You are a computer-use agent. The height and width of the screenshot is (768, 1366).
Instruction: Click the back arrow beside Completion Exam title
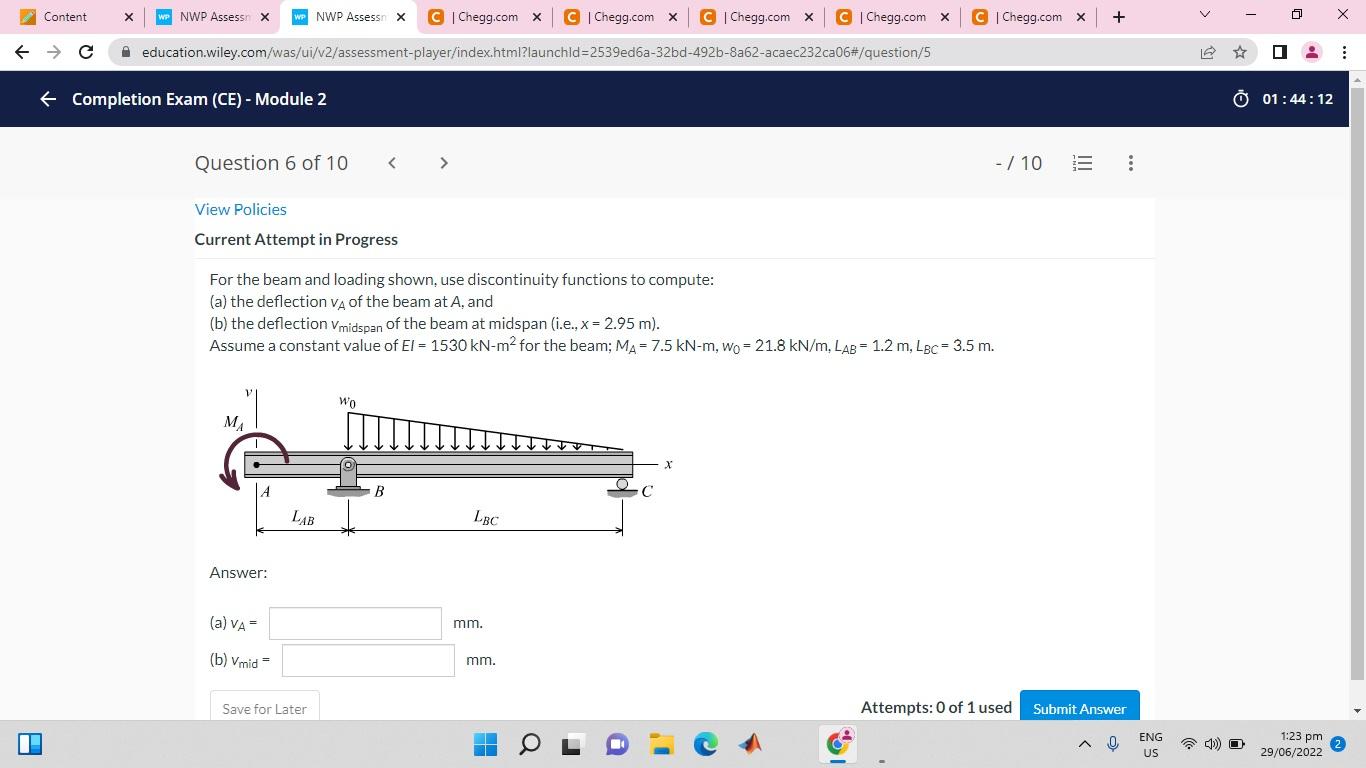46,99
